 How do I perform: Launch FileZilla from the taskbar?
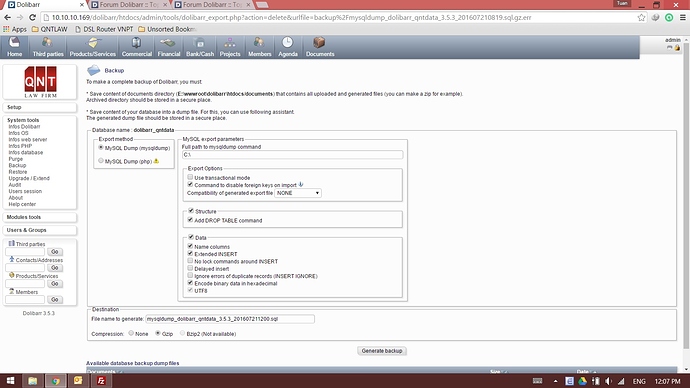click(x=101, y=381)
